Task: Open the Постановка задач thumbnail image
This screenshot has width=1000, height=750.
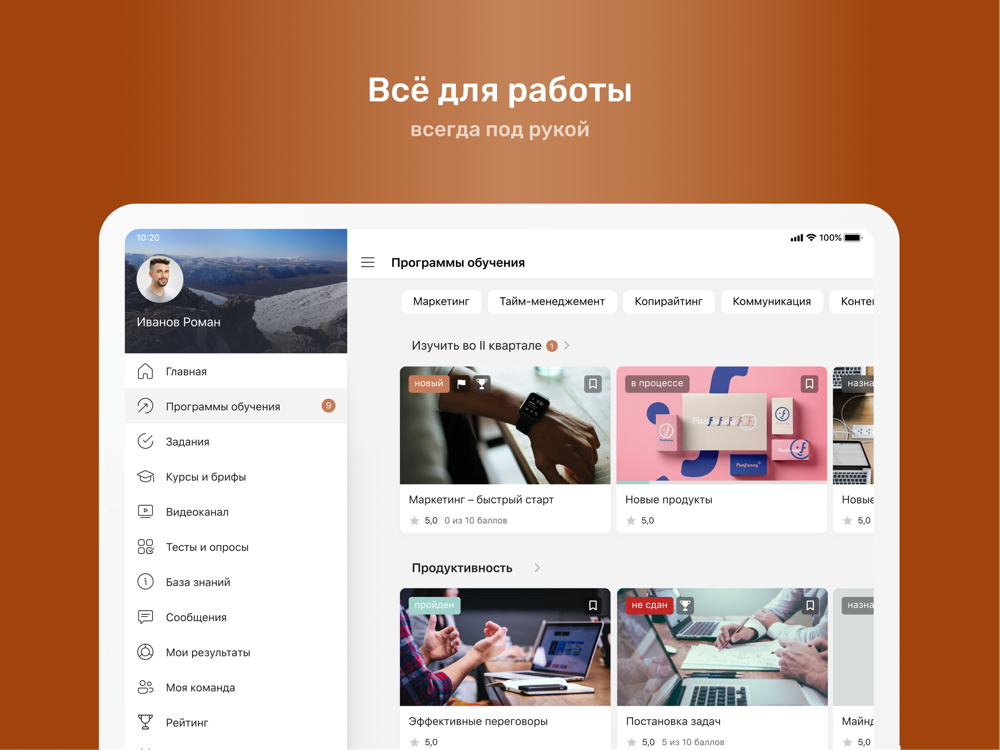Action: point(722,647)
